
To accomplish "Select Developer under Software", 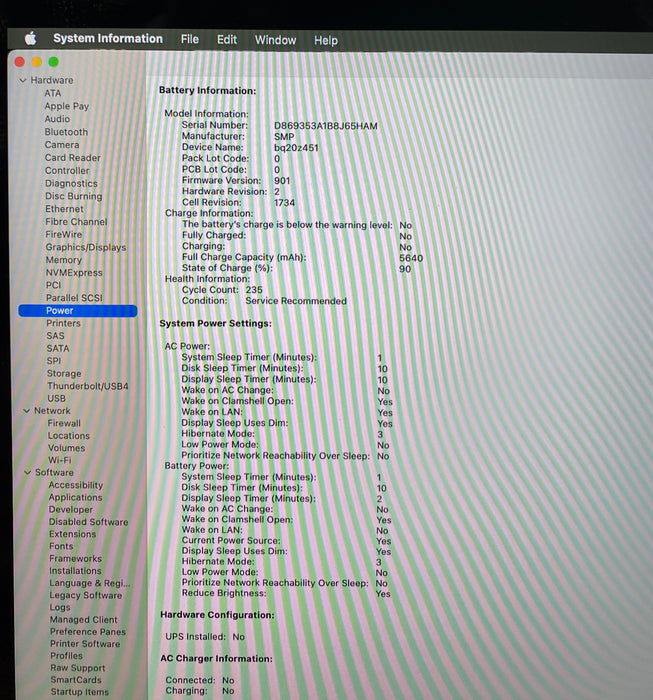I will tap(71, 510).
